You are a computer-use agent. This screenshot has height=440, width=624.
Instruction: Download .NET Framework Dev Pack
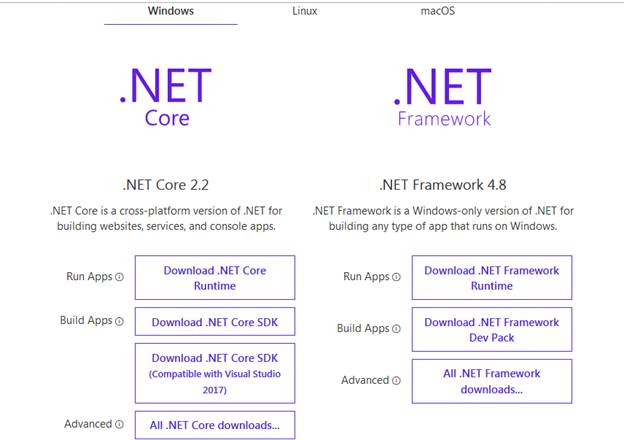click(492, 329)
